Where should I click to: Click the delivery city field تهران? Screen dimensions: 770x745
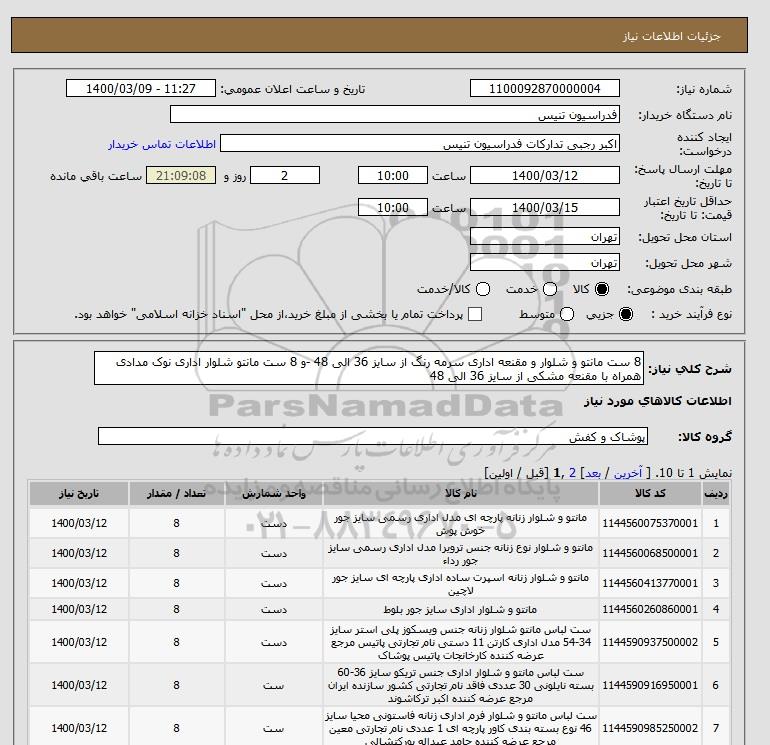click(545, 263)
